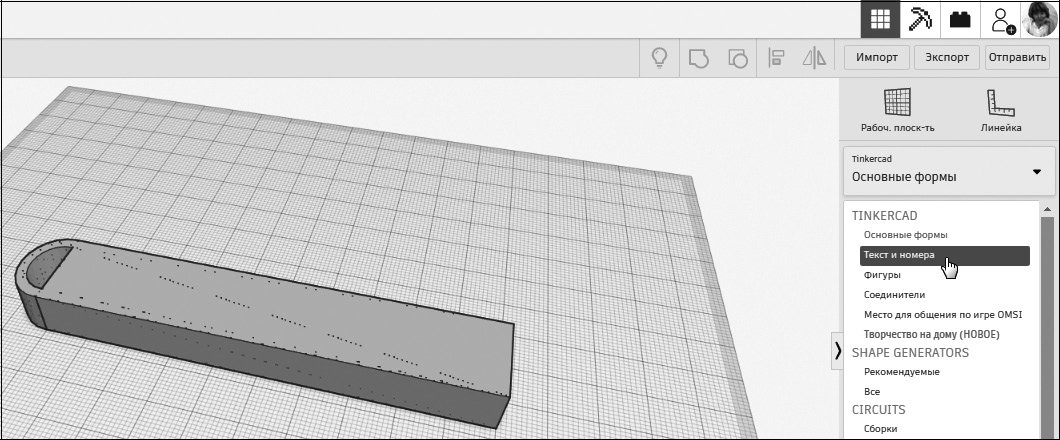The height and width of the screenshot is (440, 1060).
Task: Switch to Blocks mode pickaxe icon
Action: click(x=919, y=20)
